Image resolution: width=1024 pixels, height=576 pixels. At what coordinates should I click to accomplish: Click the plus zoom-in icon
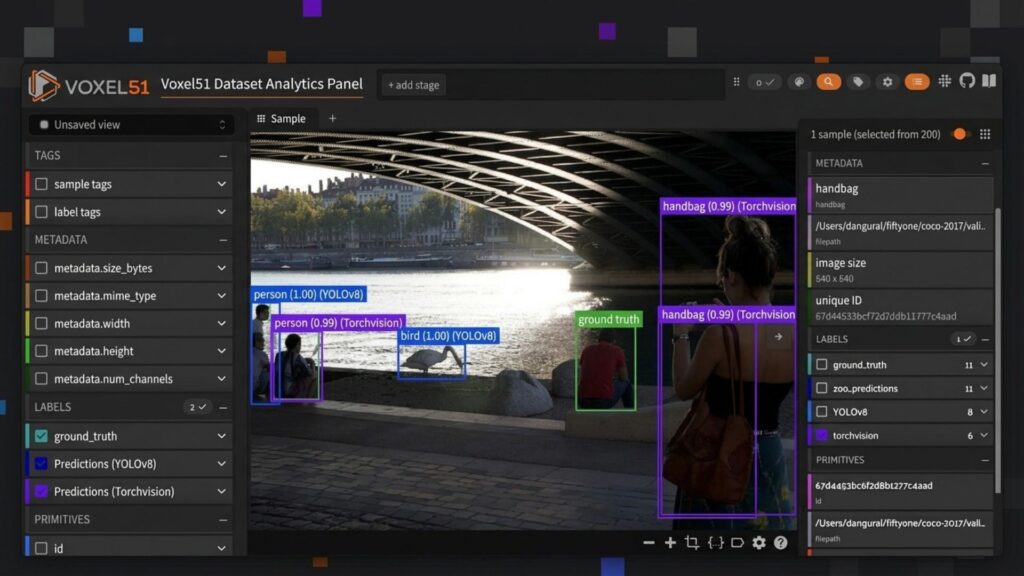[670, 543]
